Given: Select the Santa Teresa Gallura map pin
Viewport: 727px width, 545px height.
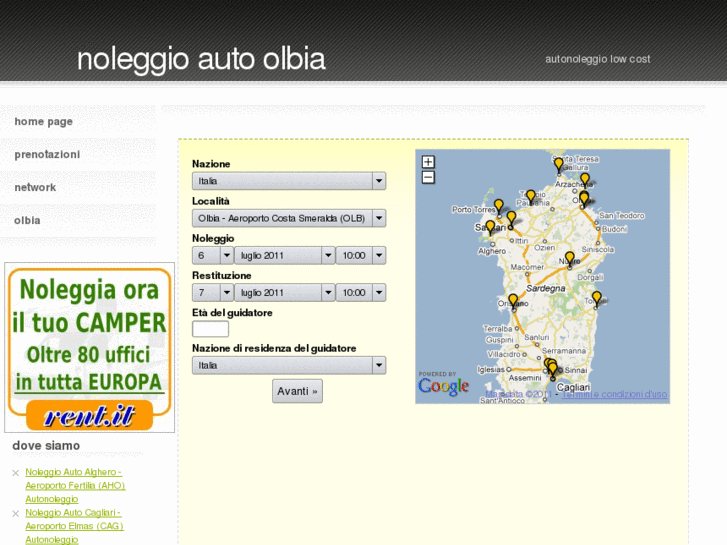Looking at the screenshot, I should tap(559, 164).
